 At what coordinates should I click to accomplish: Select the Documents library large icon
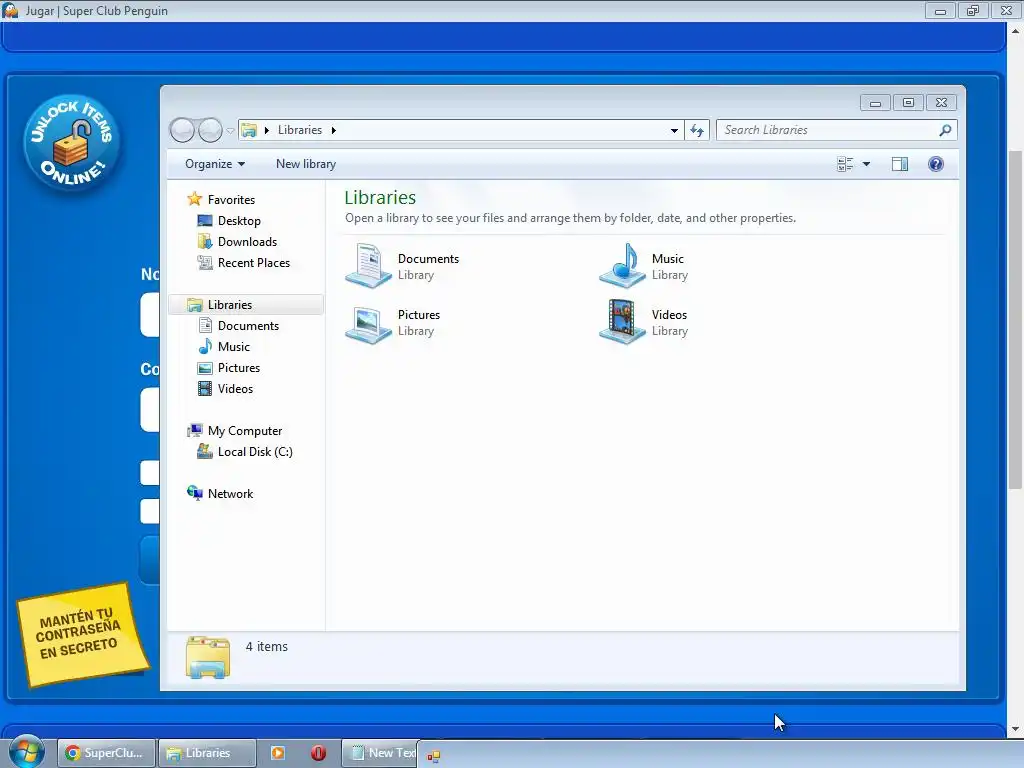coord(368,265)
